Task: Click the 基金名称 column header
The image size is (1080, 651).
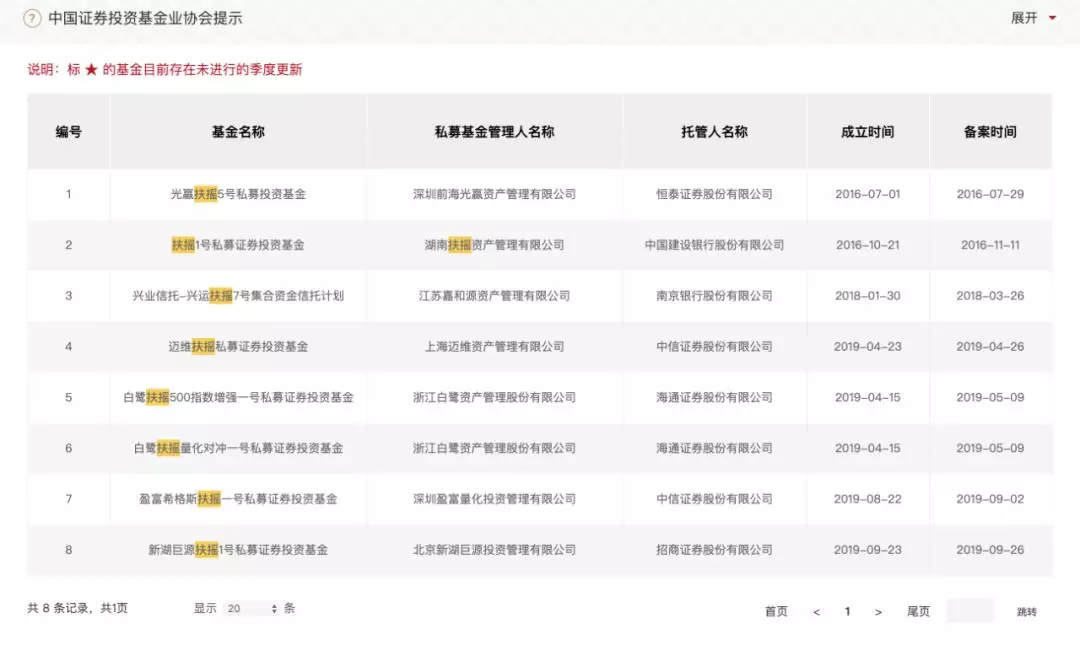Action: coord(238,132)
